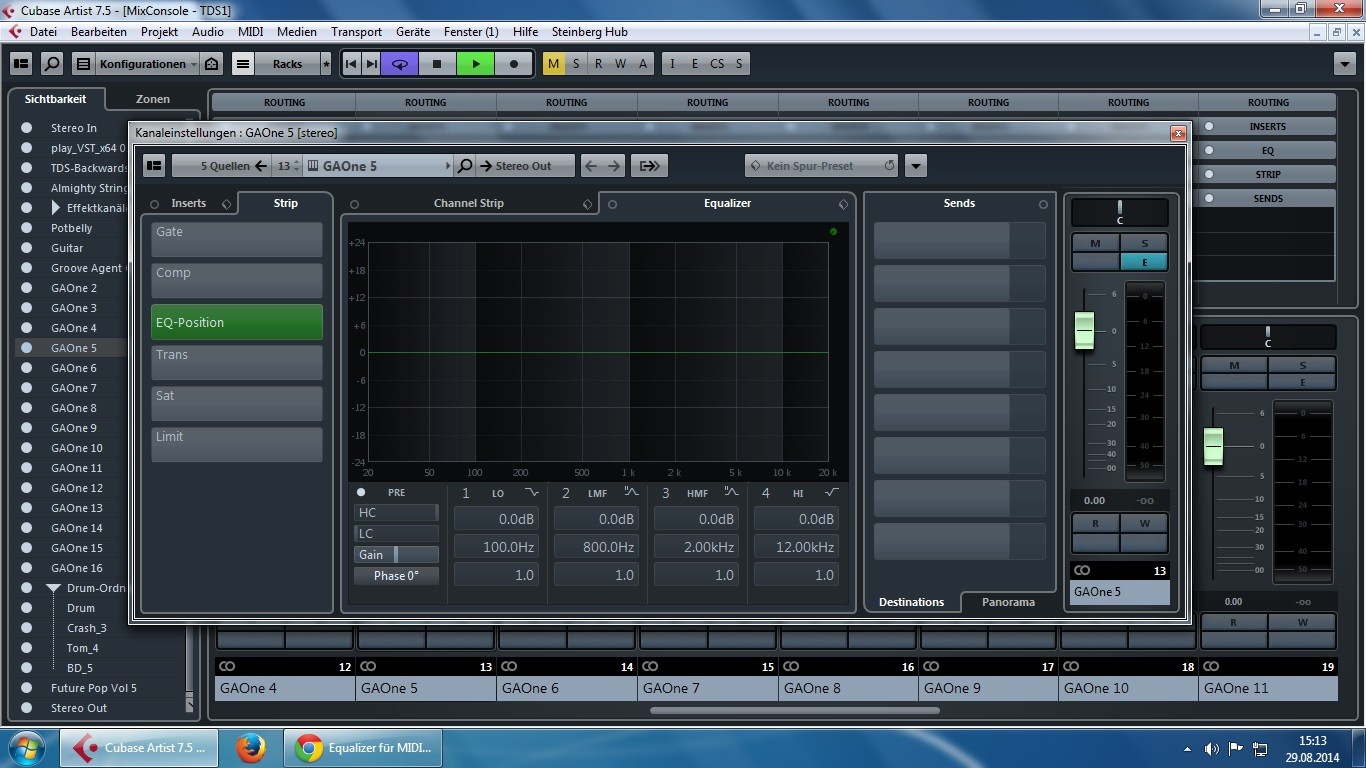Click band 2 frequency field 800.0Hz
Image resolution: width=1366 pixels, height=768 pixels.
[596, 547]
